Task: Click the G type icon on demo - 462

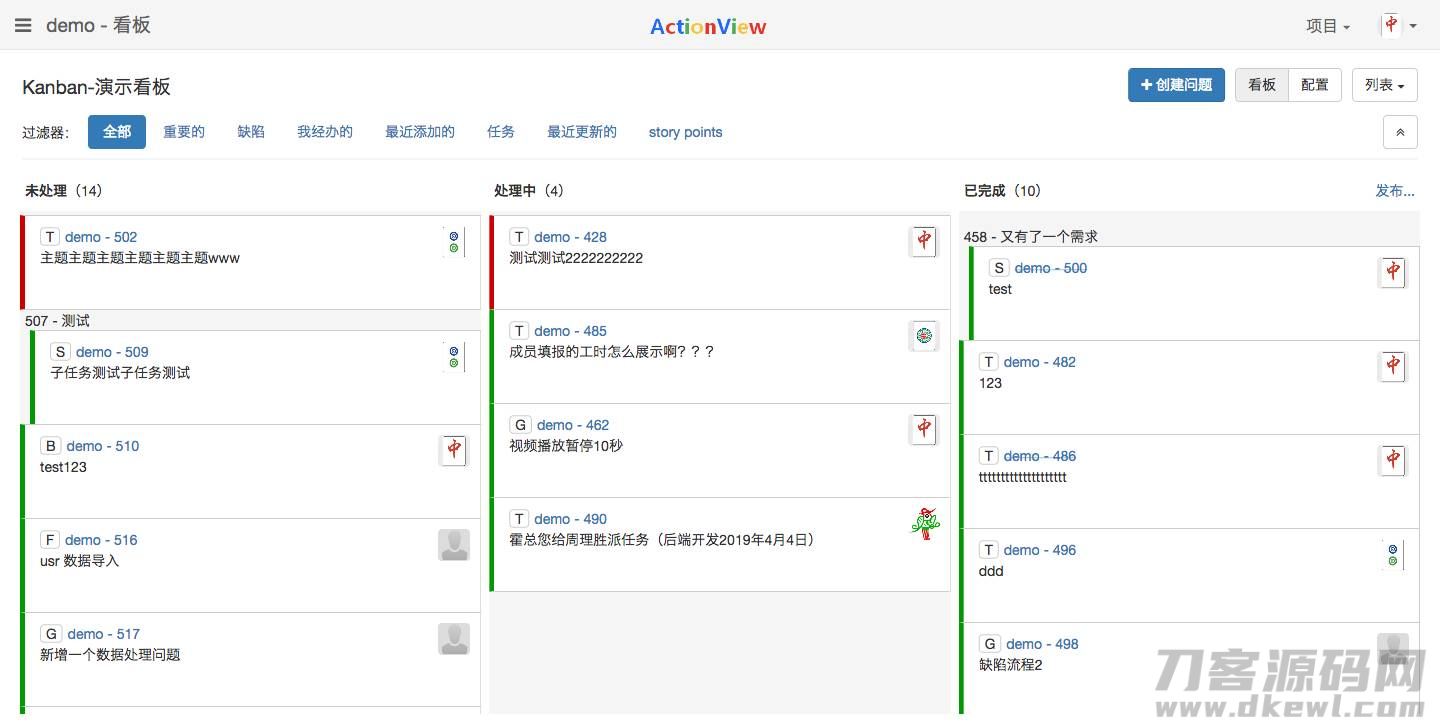Action: tap(520, 425)
